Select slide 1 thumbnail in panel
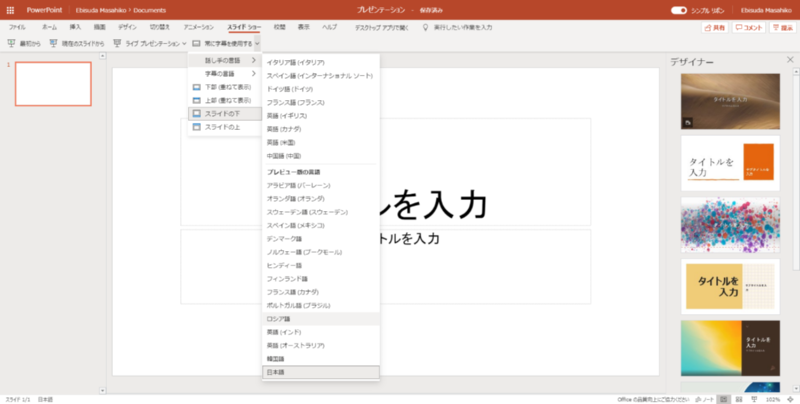The width and height of the screenshot is (800, 404). [53, 84]
